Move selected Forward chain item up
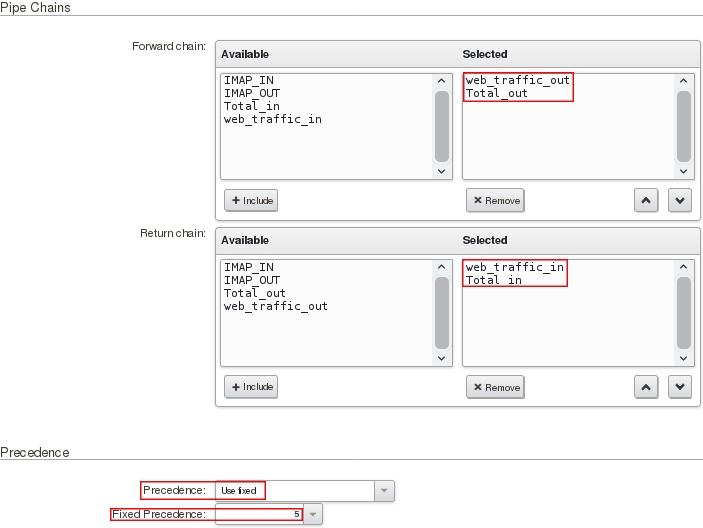 click(x=647, y=200)
